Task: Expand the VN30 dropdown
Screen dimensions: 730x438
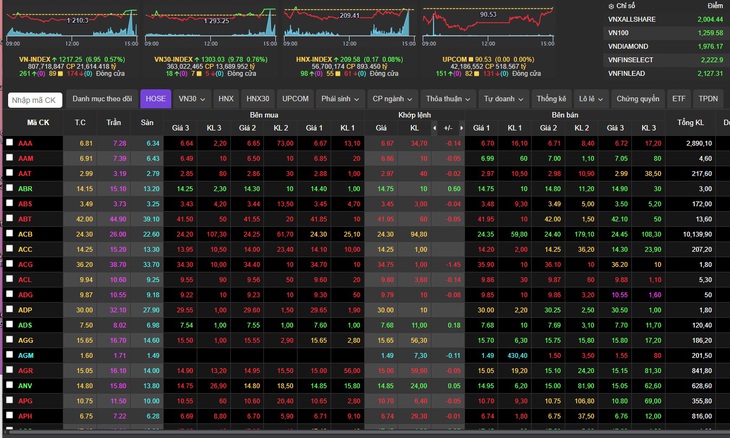Action: (x=191, y=99)
